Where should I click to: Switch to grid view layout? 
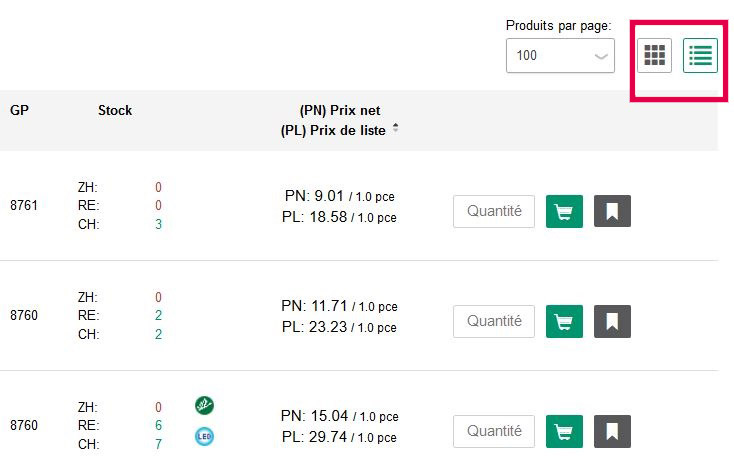(x=655, y=55)
